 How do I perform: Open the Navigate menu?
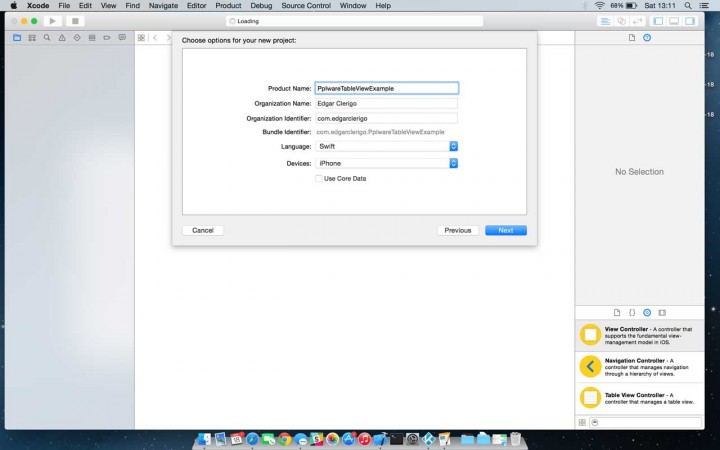click(x=163, y=6)
